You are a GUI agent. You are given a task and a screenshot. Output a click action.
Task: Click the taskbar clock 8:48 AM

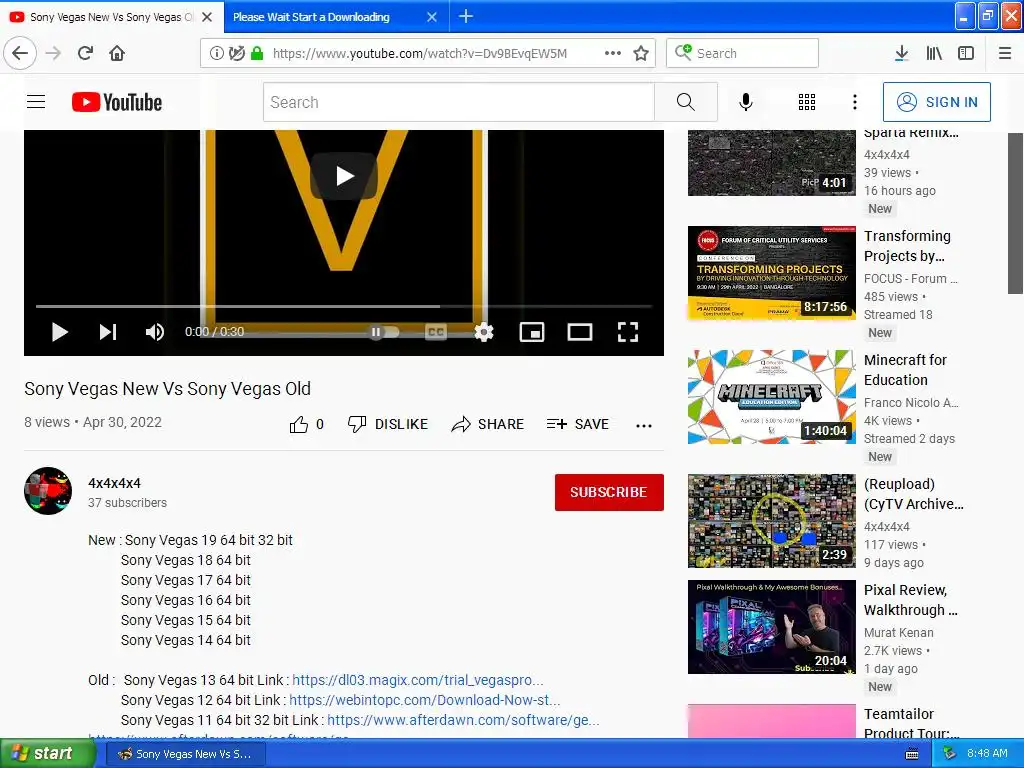pos(987,753)
